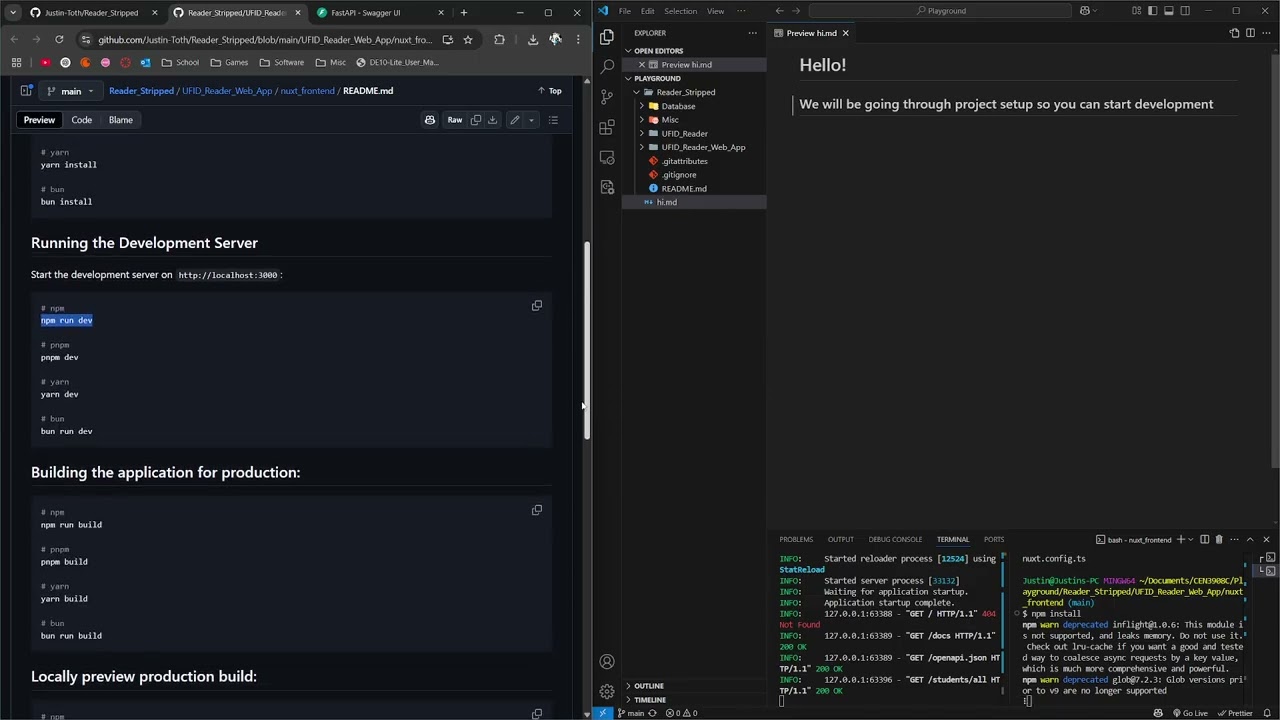Click the Chrome address bar URL
The width and height of the screenshot is (1280, 720).
[x=265, y=40]
